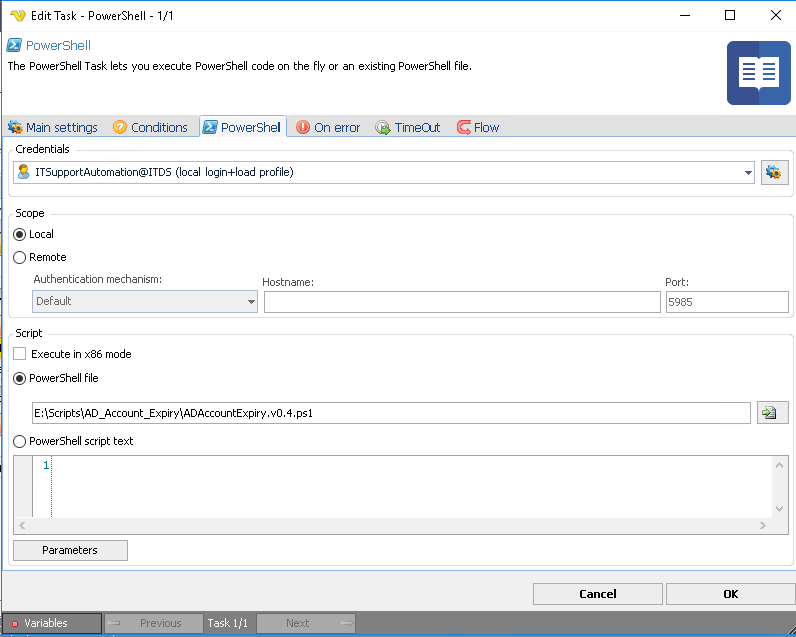
Task: Select the Local scope radio button
Action: click(x=20, y=234)
